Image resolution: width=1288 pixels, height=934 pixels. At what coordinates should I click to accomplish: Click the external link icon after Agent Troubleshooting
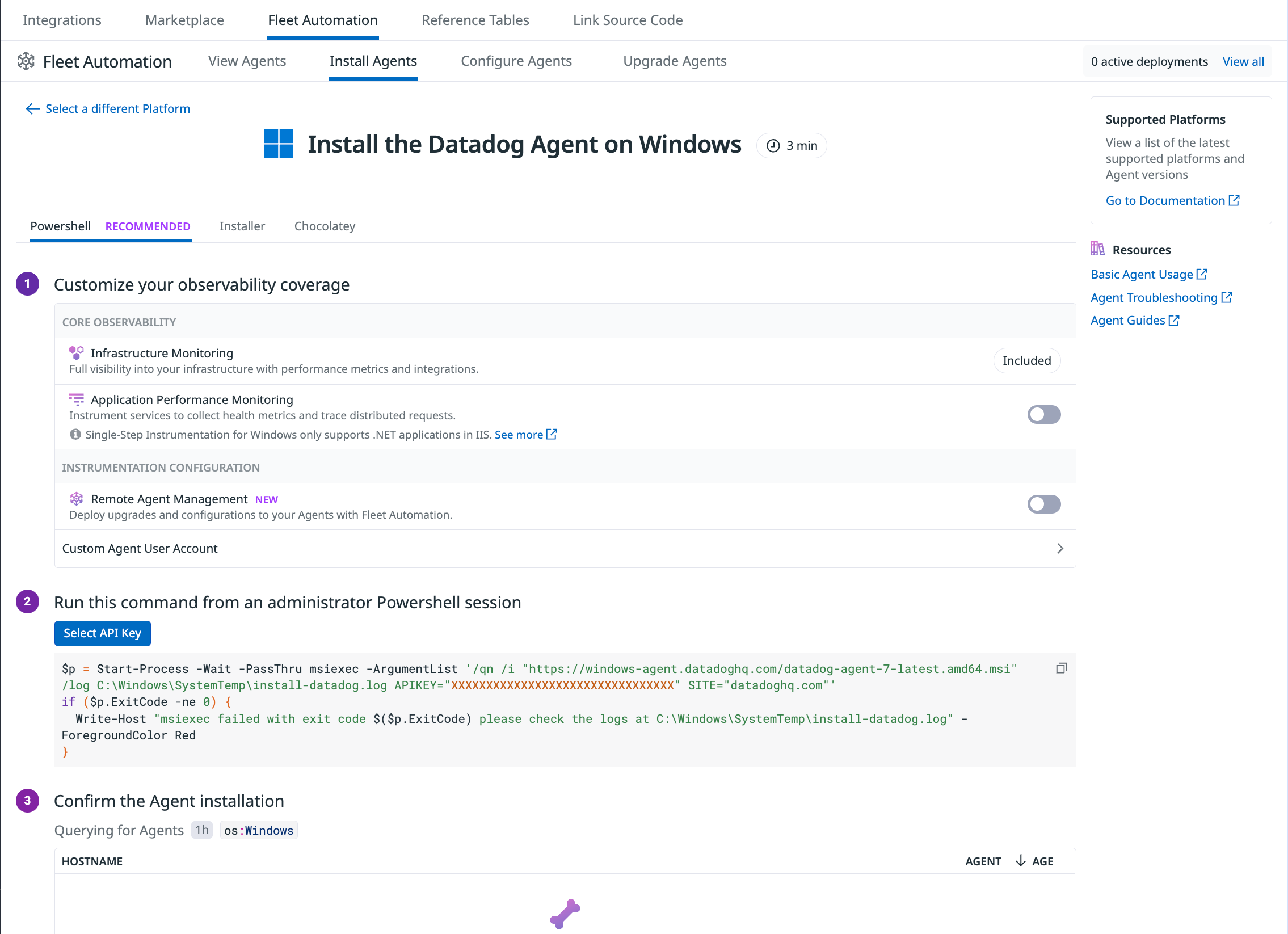1226,297
